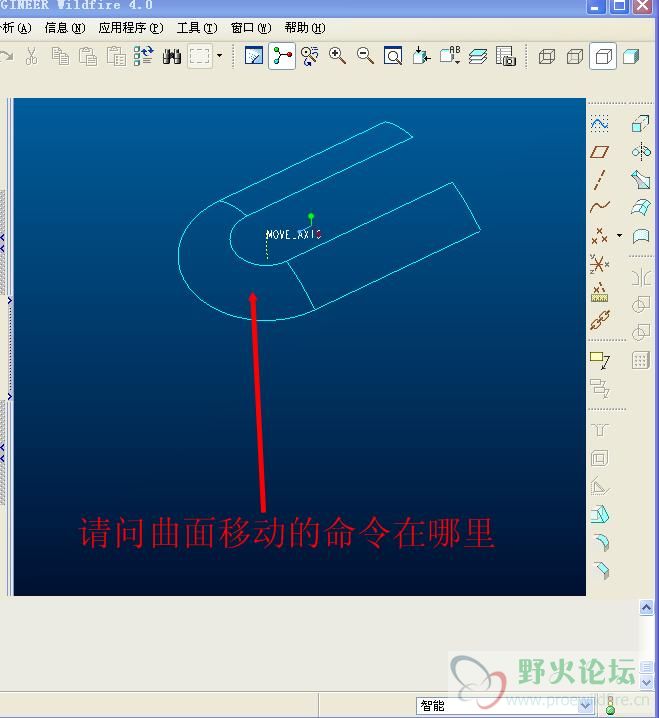Click the greyed Trim tool
Screen dimensions: 659x718
[641, 332]
